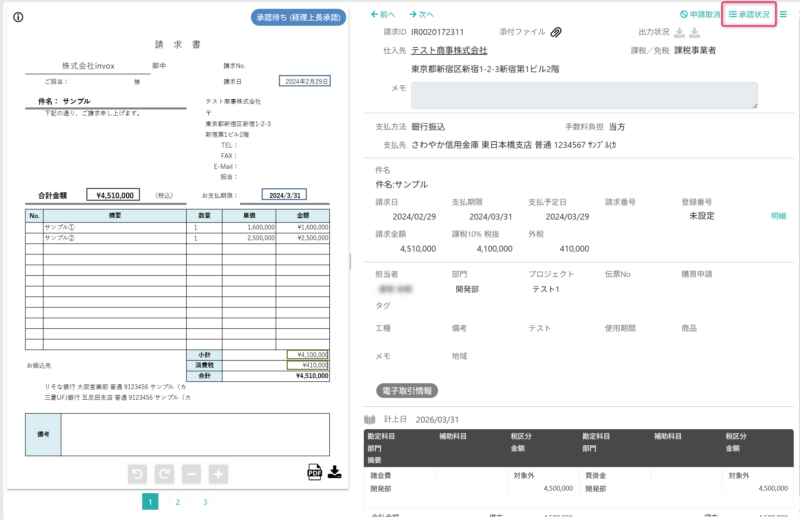
Task: Click the first output status download icon
Action: [x=679, y=33]
